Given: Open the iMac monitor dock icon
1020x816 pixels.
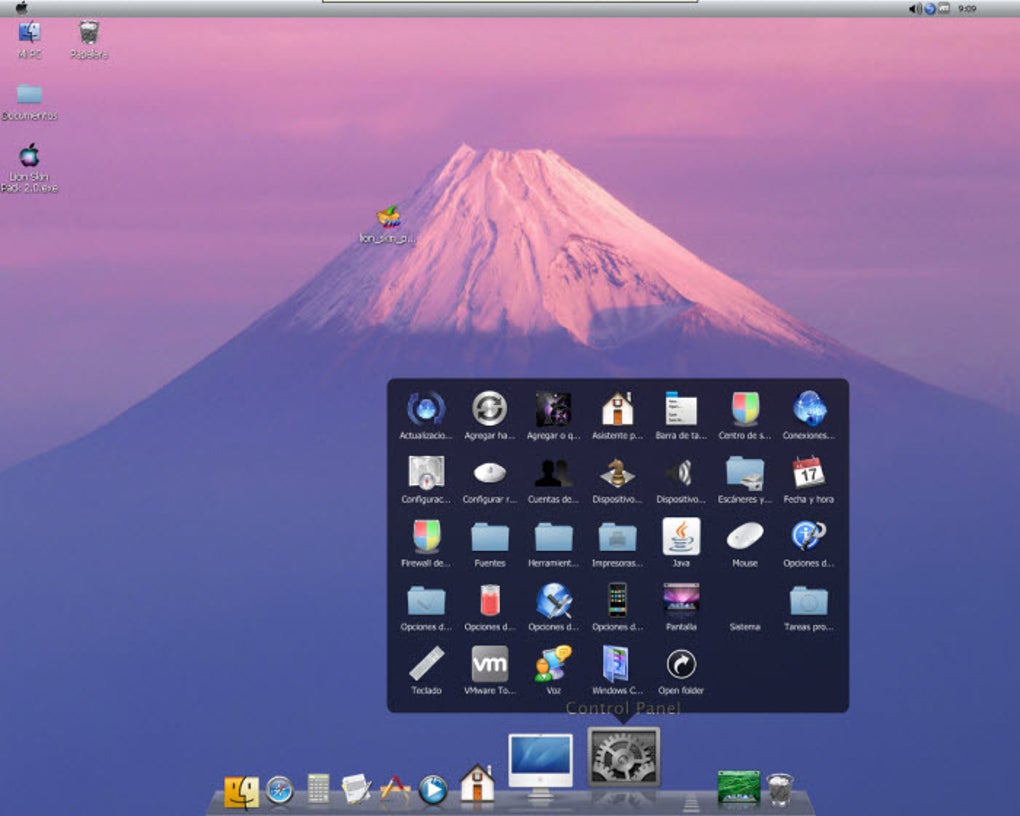Looking at the screenshot, I should point(541,765).
